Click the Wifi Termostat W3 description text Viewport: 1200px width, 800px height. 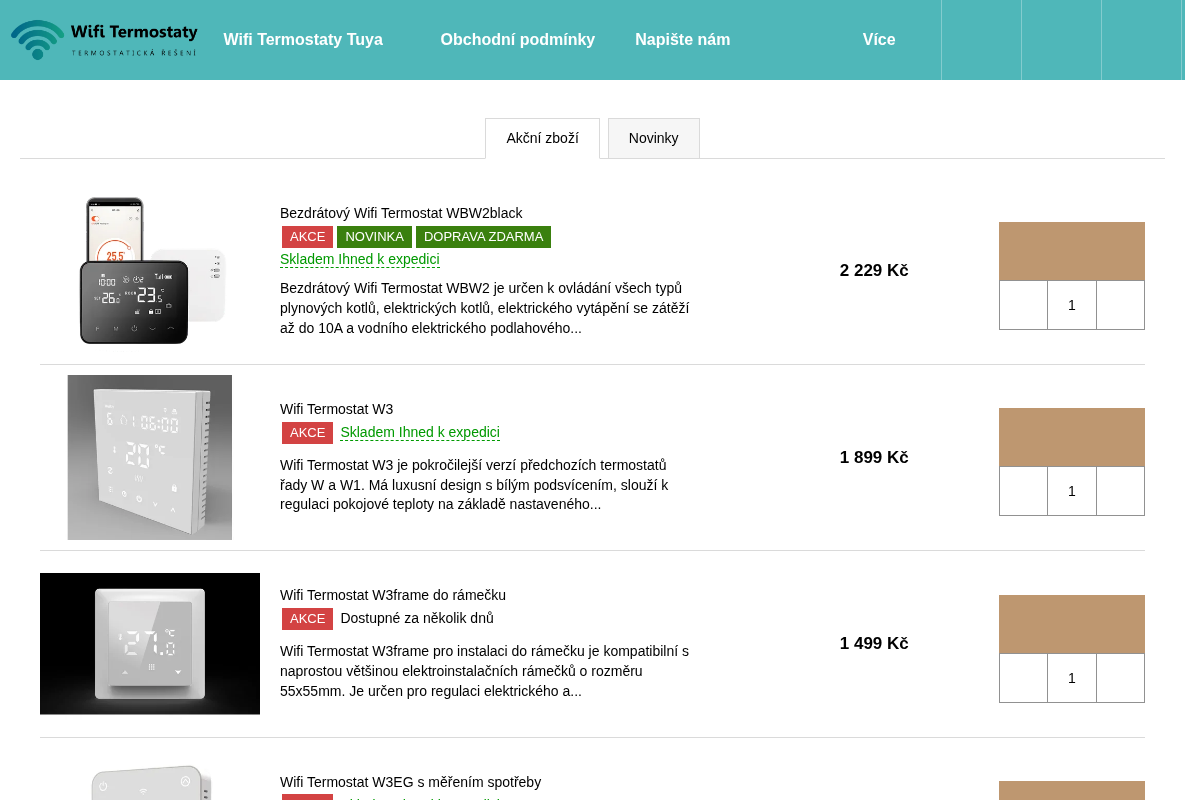[475, 485]
